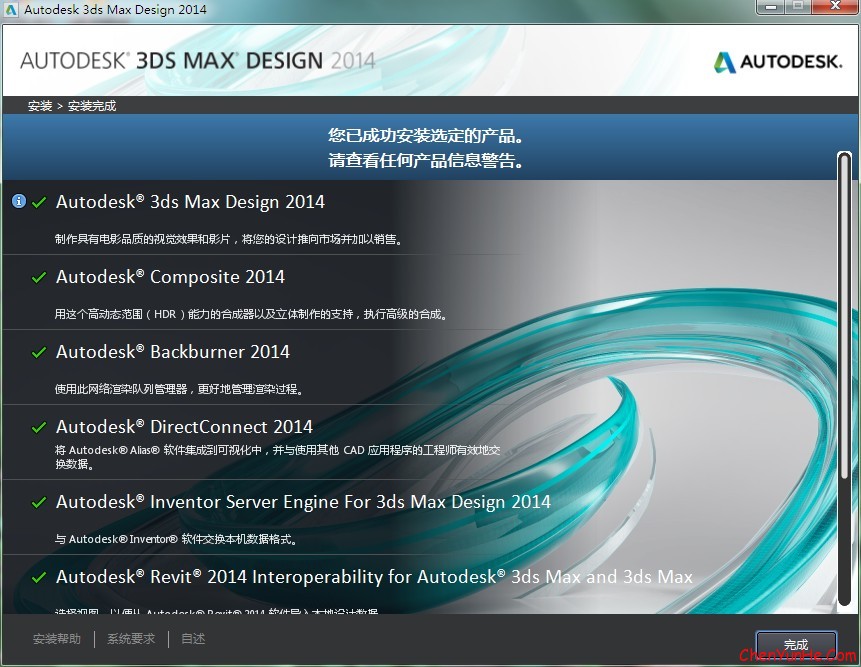The height and width of the screenshot is (667, 861).
Task: Click the description starting with 与 Autodesk Inventor
Action: click(x=176, y=540)
